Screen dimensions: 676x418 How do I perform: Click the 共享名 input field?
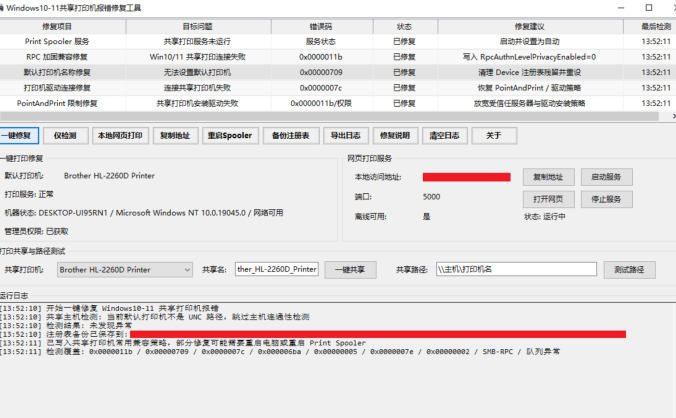(277, 269)
